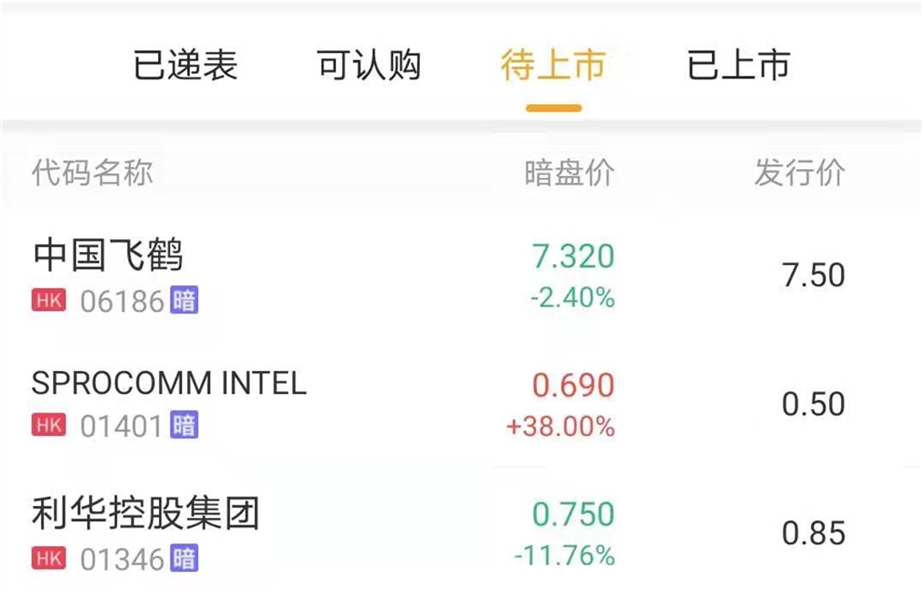This screenshot has width=922, height=593.
Task: Switch to the 已递表 tab
Action: tap(185, 66)
